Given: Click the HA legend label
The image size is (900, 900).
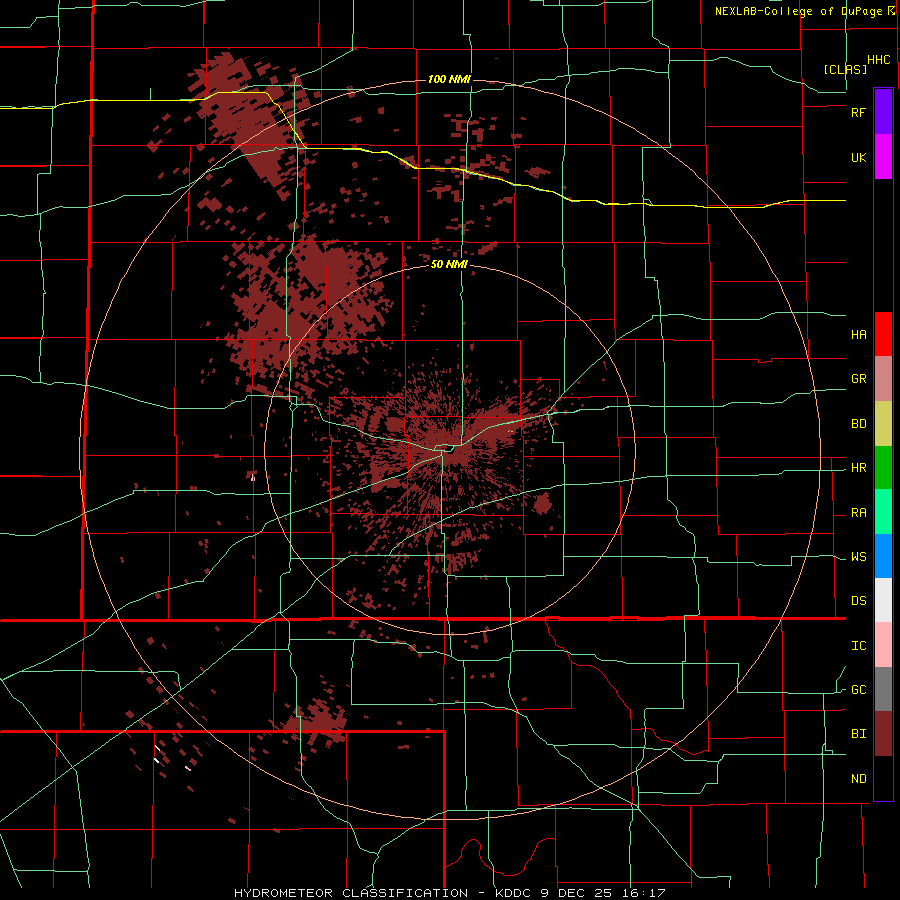Looking at the screenshot, I should point(858,334).
